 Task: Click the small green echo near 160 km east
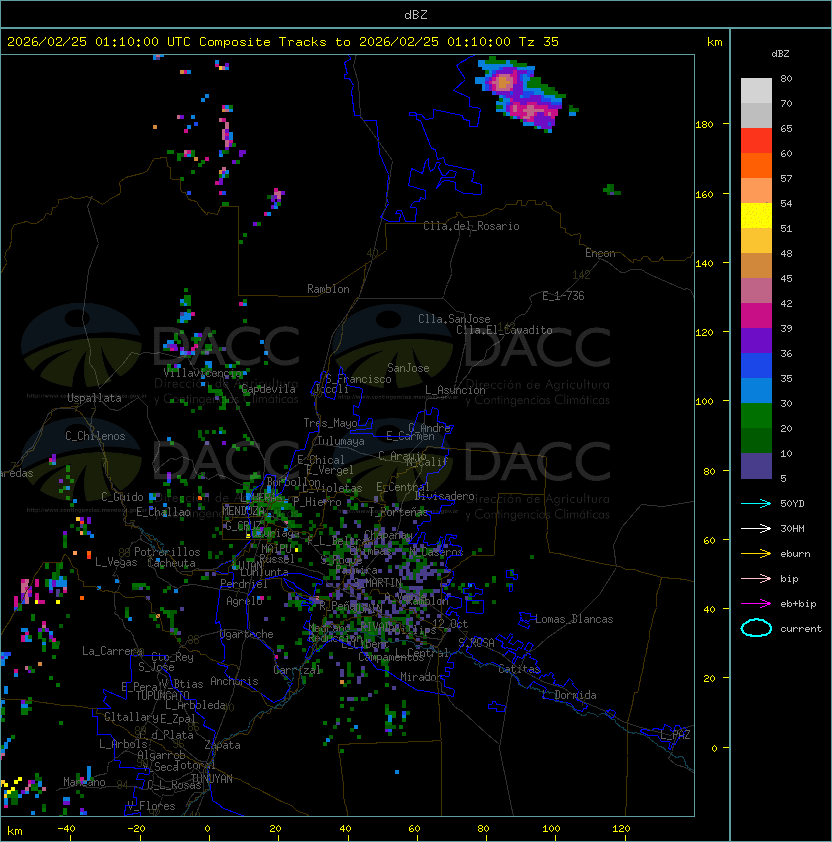(x=611, y=190)
